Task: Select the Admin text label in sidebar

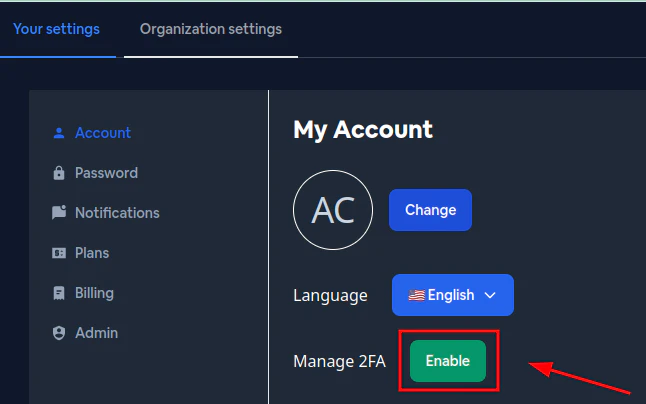Action: 96,333
